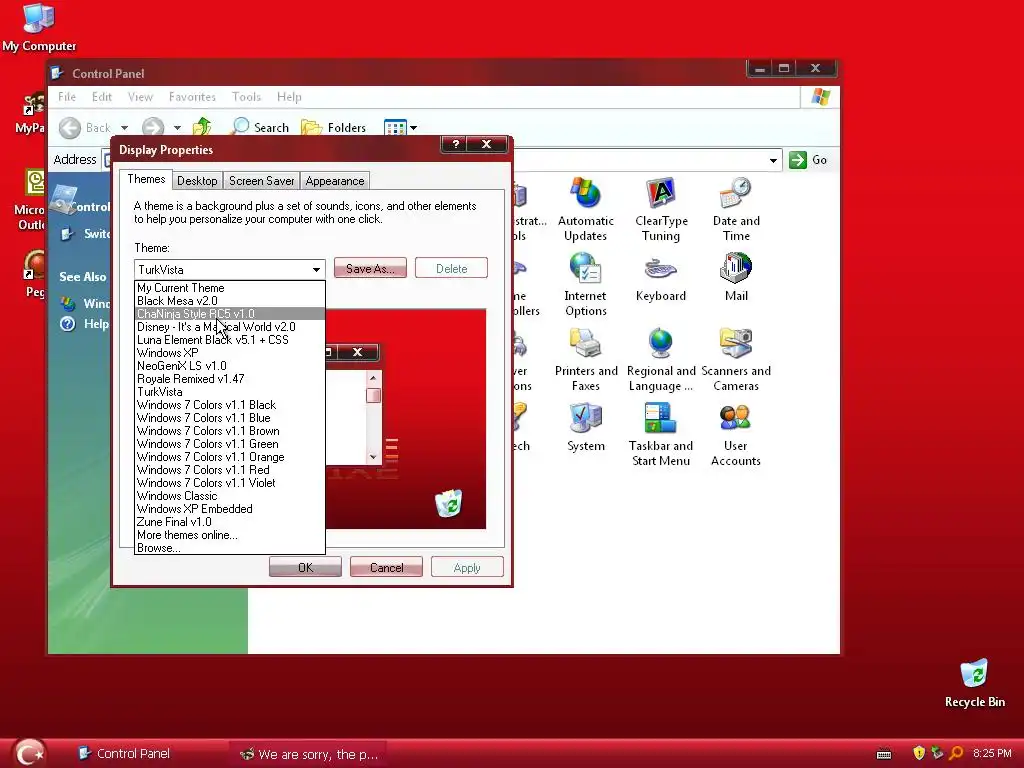Open the View menu

(x=140, y=97)
